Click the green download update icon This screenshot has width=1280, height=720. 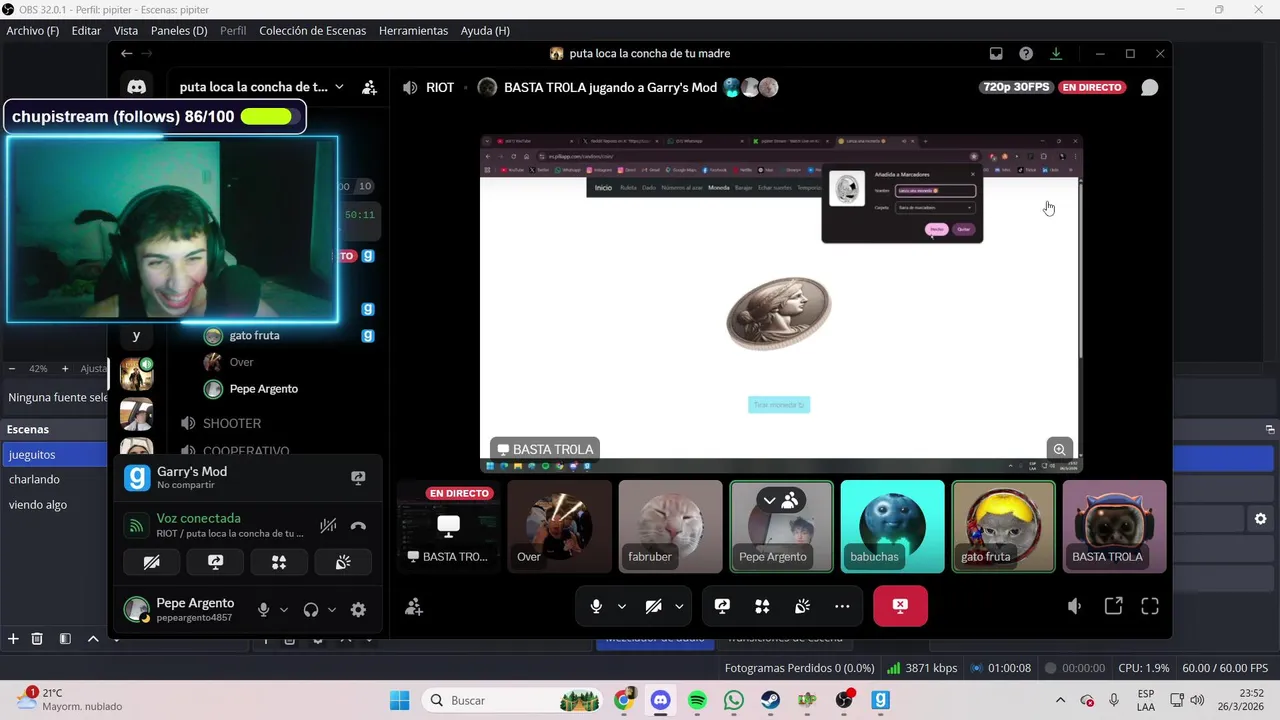[x=1055, y=54]
